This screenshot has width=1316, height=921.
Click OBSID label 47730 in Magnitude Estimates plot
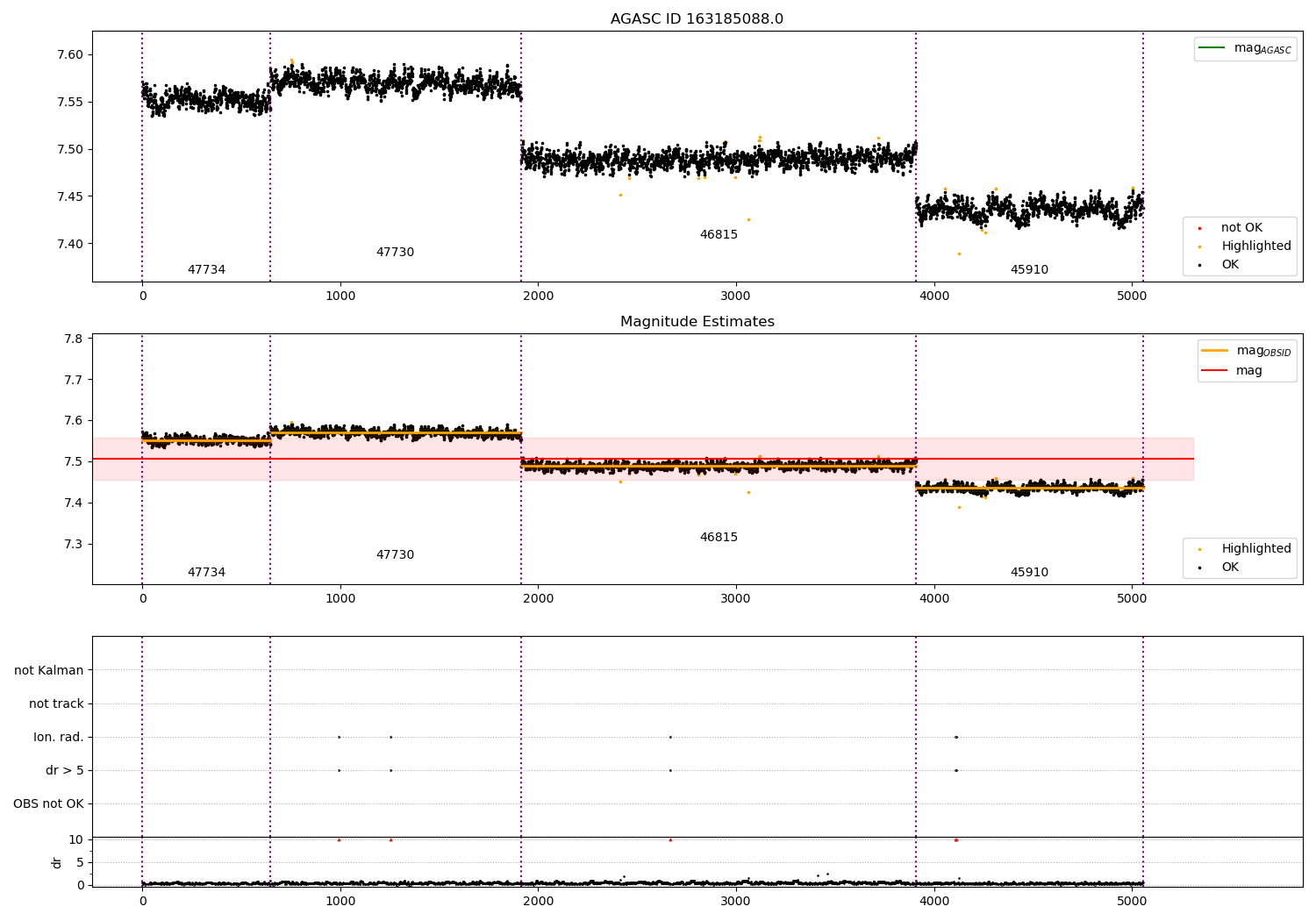click(395, 555)
